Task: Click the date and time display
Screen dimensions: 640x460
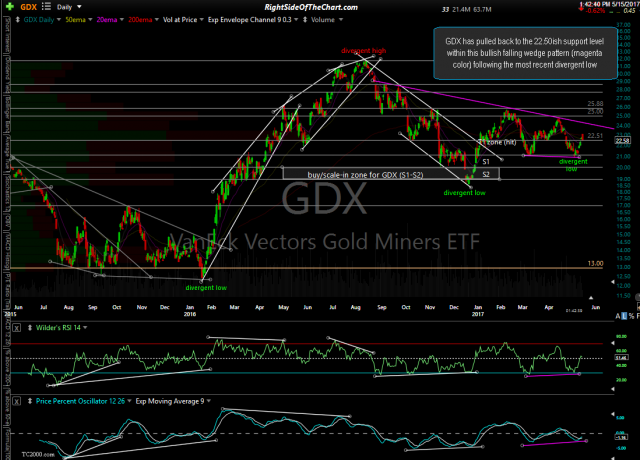Action: [607, 4]
